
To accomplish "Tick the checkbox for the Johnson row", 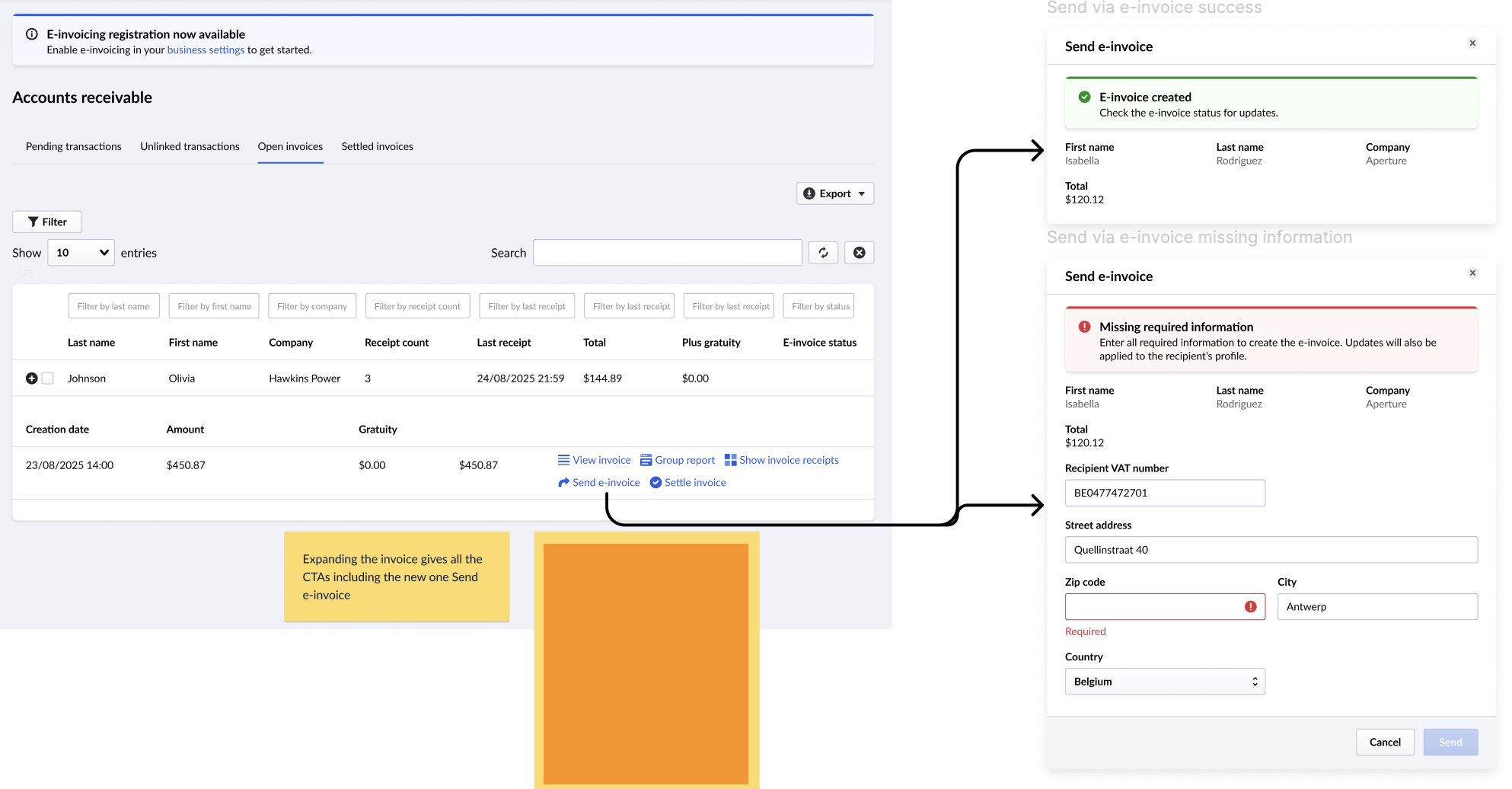I will pos(48,379).
